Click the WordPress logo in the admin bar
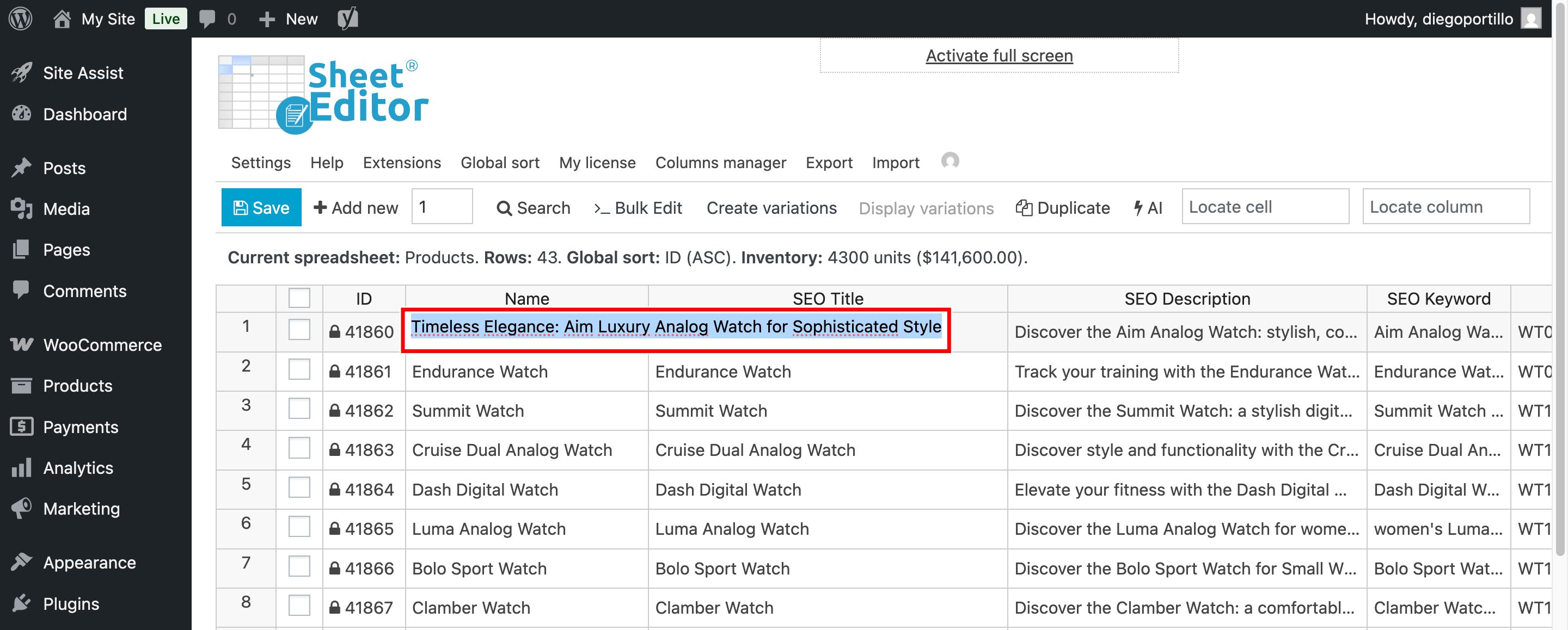Viewport: 1568px width, 630px height. pos(20,19)
